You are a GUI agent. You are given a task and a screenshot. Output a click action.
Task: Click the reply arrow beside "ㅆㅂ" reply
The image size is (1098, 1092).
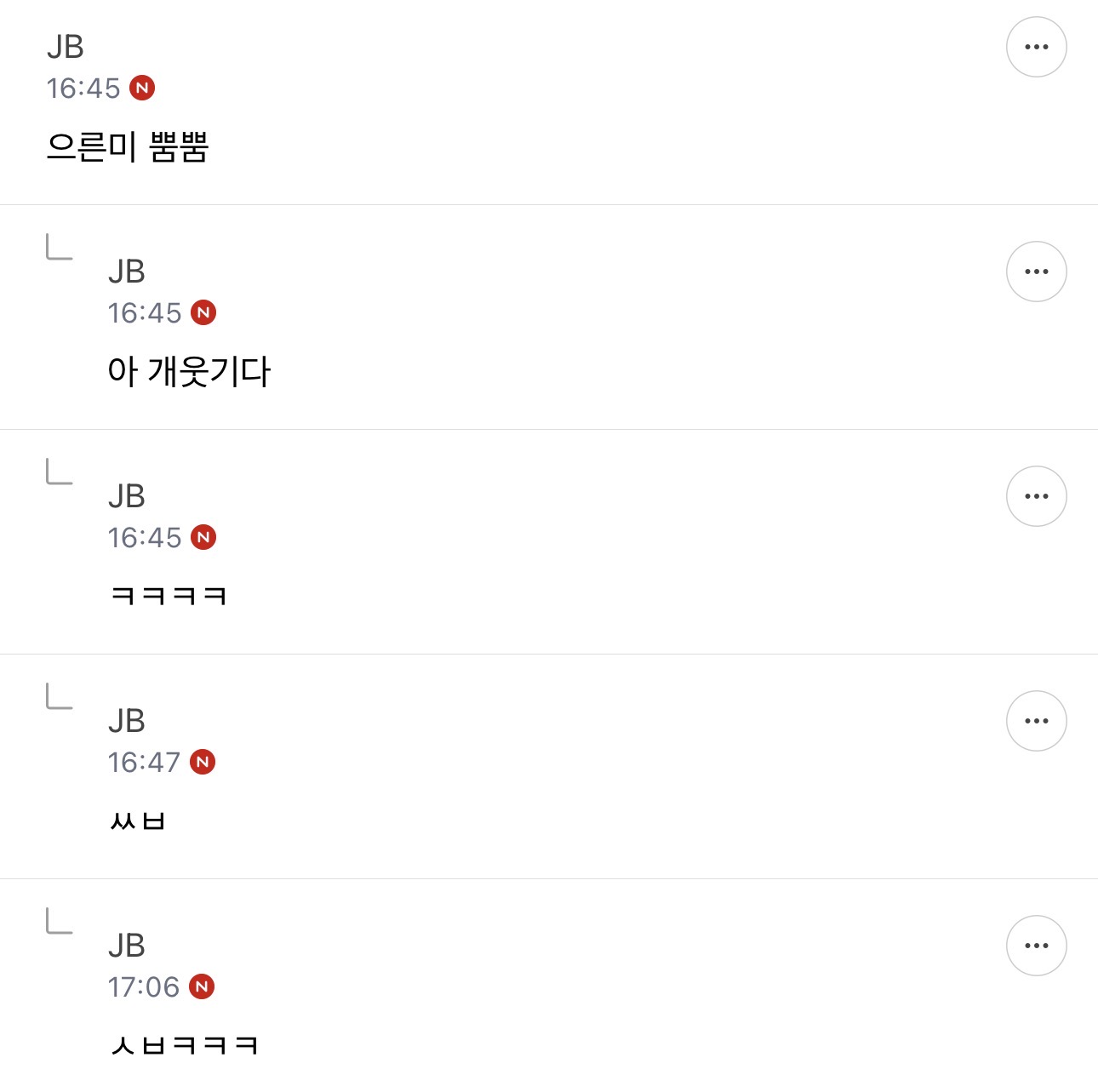(x=59, y=696)
